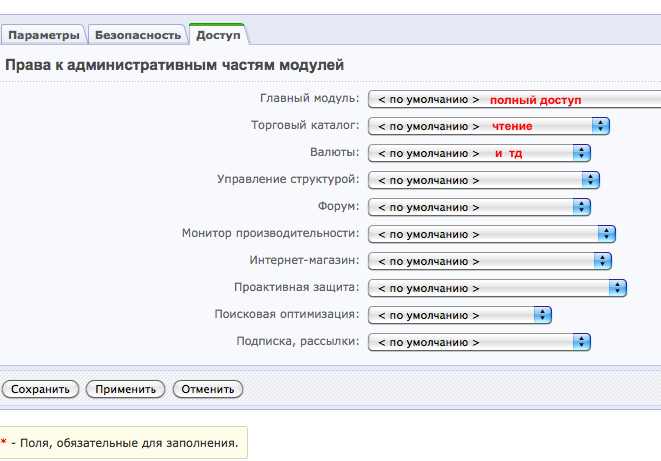Click the blue arrow stepper of Поисковая оптимизация
Viewport: 661px width, 461px height.
tap(542, 315)
